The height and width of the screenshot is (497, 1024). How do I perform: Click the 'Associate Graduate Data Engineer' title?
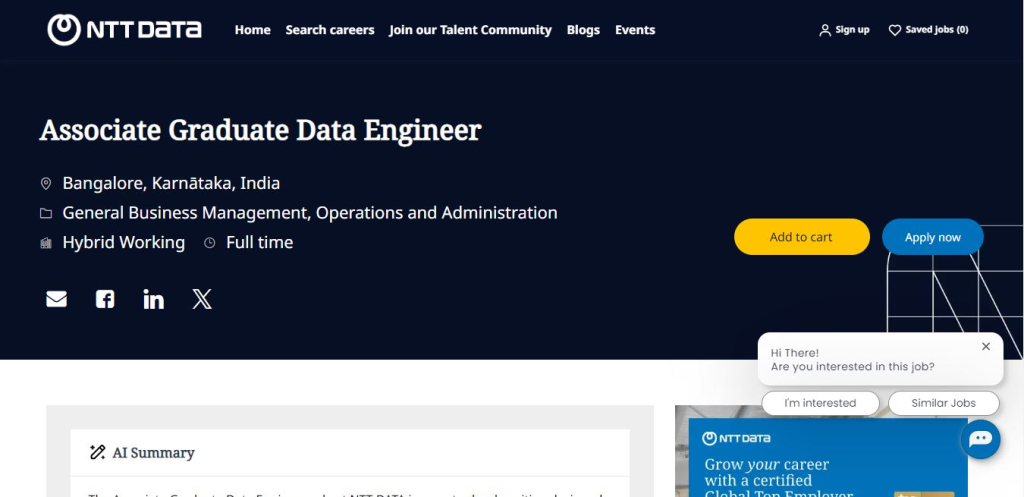coord(260,130)
